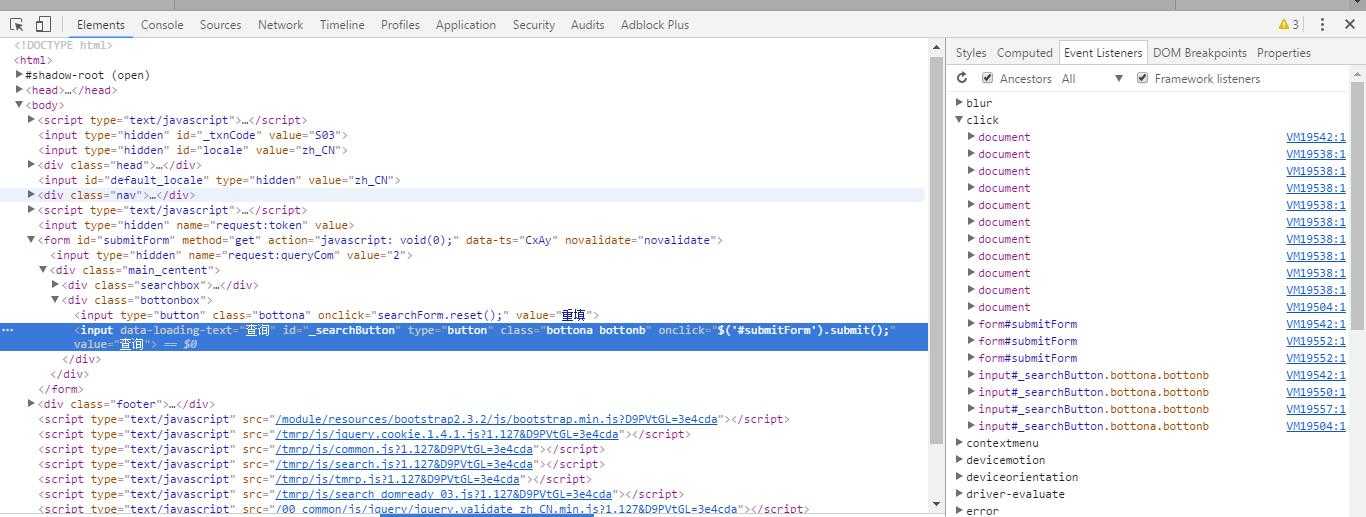This screenshot has height=517, width=1366.
Task: Switch to the Styles sidebar tab
Action: click(970, 53)
